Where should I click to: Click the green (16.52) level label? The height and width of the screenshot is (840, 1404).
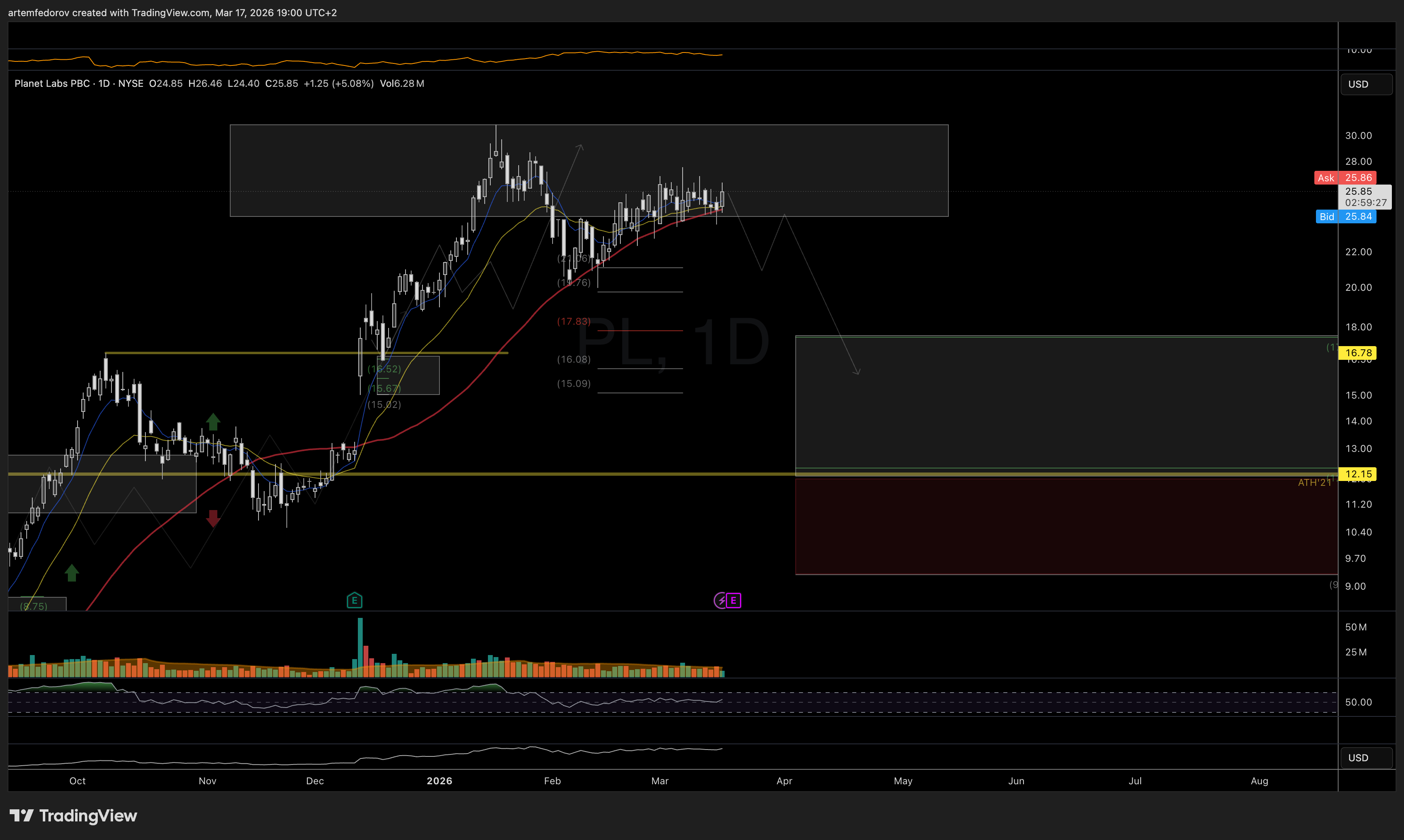pyautogui.click(x=384, y=369)
